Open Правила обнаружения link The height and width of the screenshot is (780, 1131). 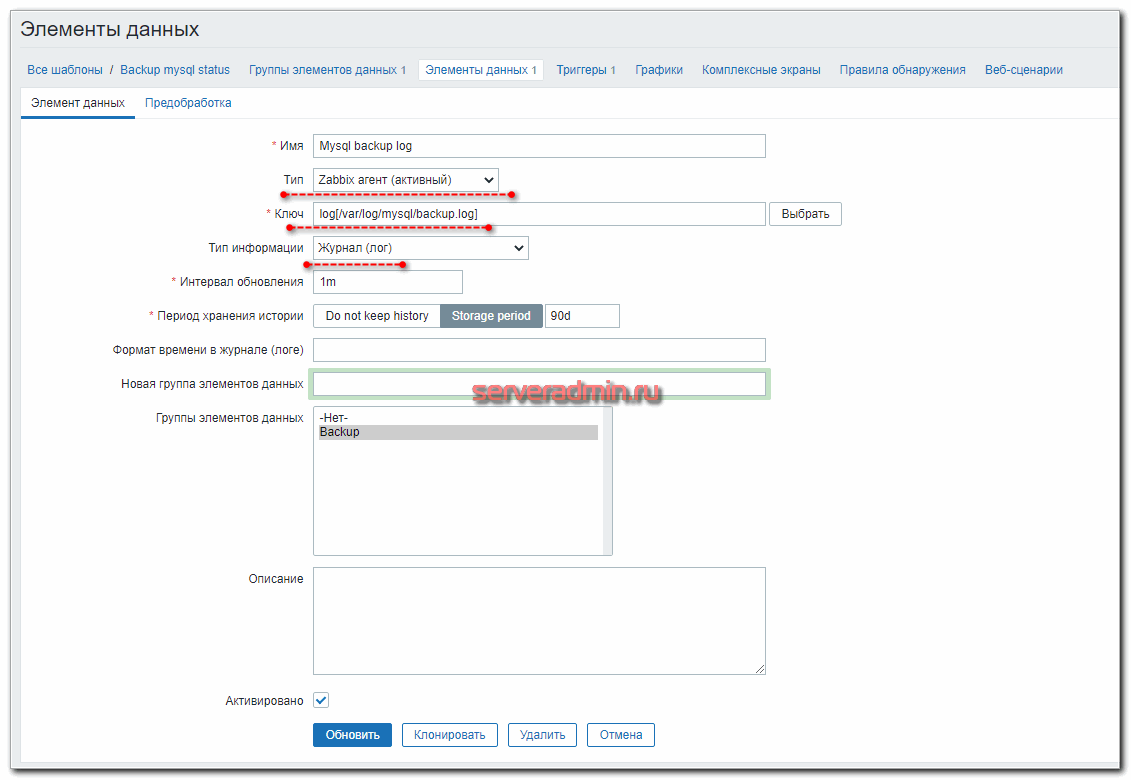pos(902,70)
